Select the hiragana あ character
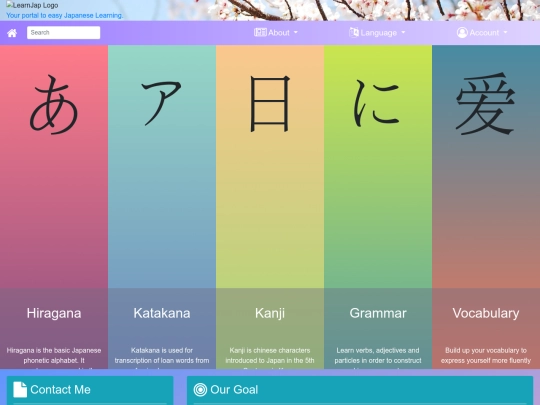Screen dimensions: 540x405 (54, 104)
